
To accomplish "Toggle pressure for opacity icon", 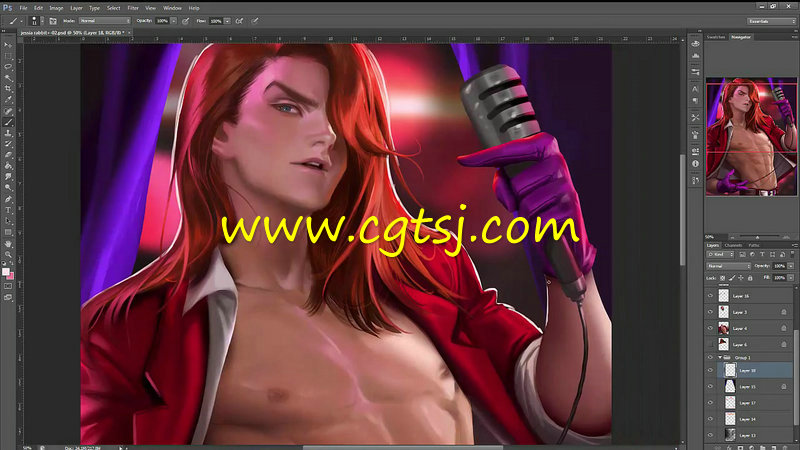I will click(186, 21).
